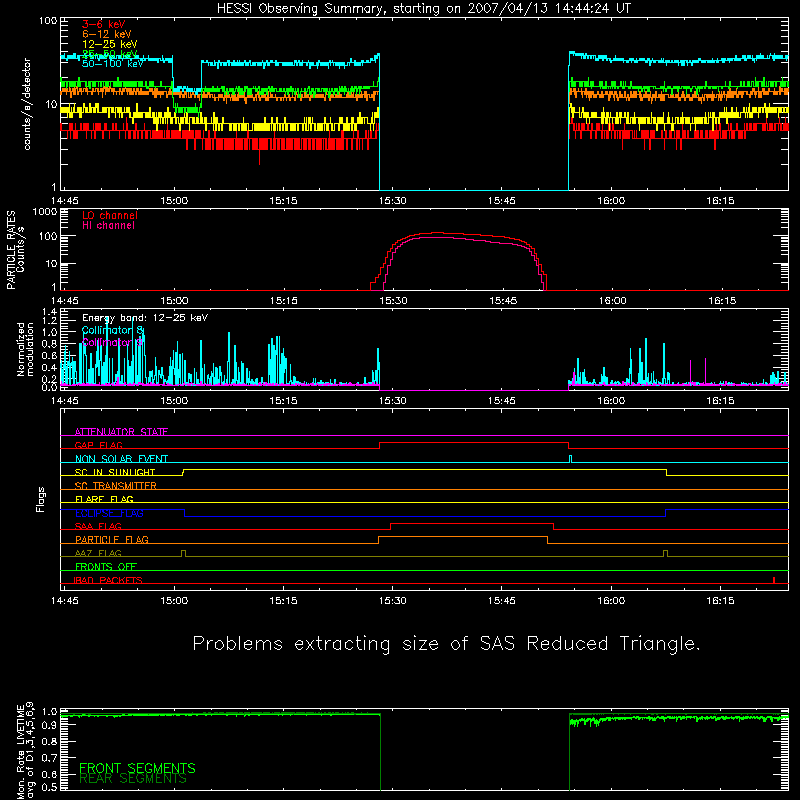Select the 6-12 keV legend entry

pyautogui.click(x=107, y=34)
